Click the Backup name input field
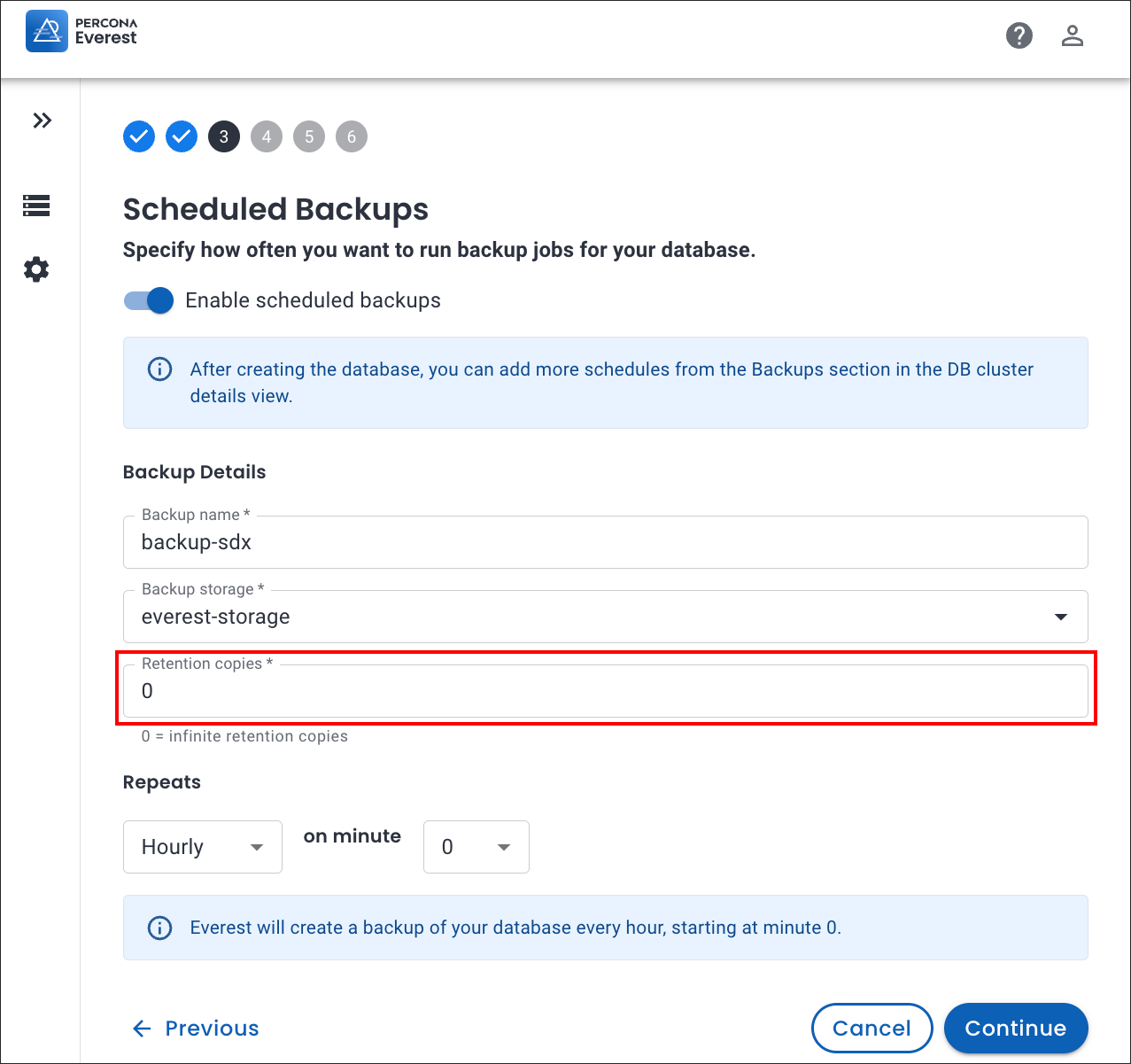Screen dimensions: 1131x1064 pyautogui.click(x=605, y=542)
